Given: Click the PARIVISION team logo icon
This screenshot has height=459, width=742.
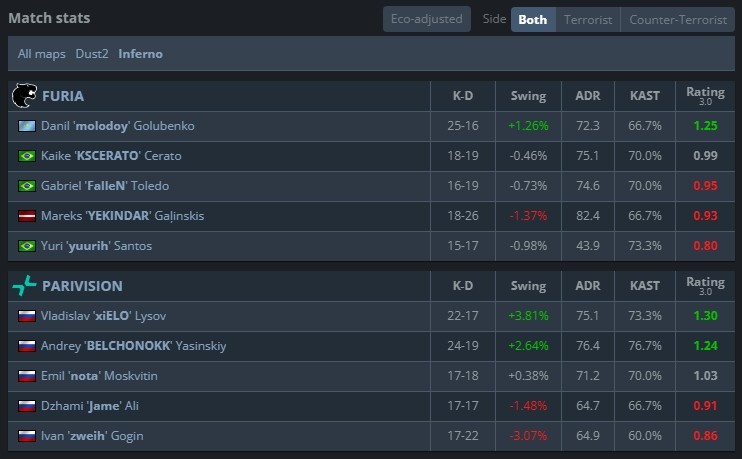Looking at the screenshot, I should (22, 285).
